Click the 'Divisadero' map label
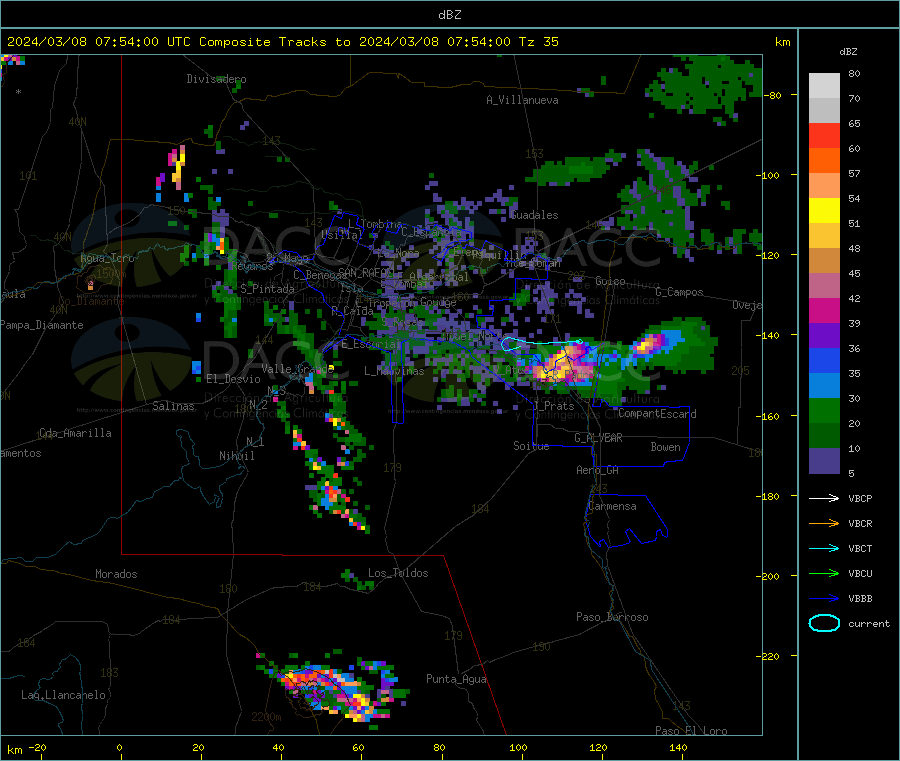The image size is (900, 761). (x=216, y=79)
